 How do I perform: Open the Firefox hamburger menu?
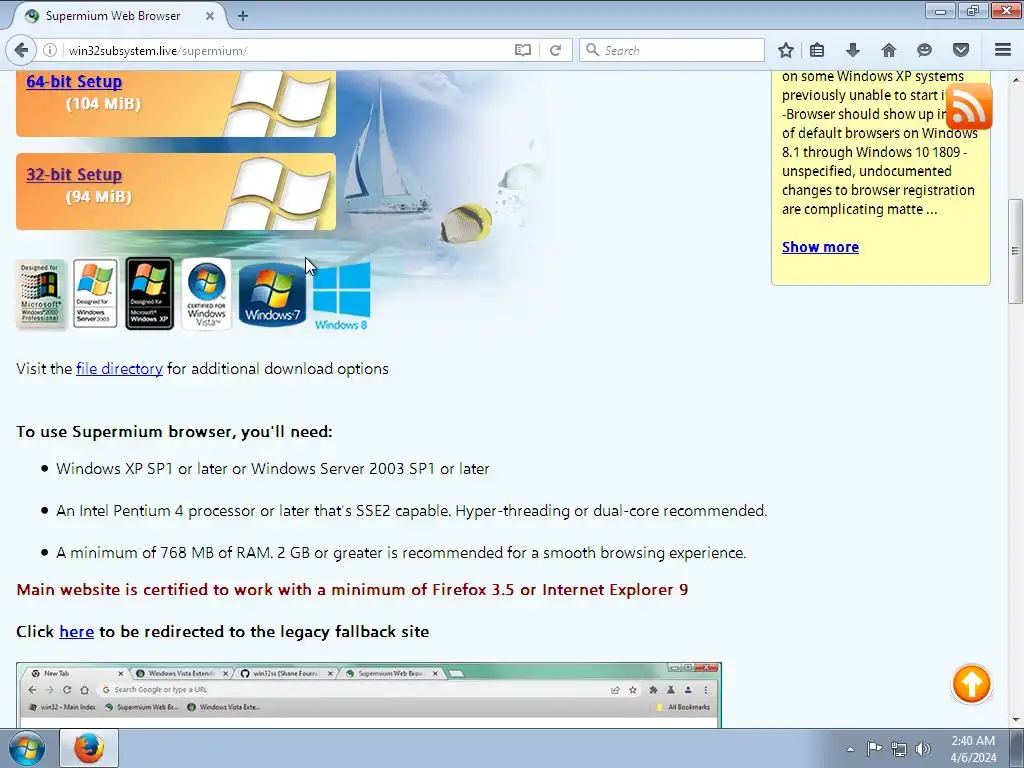tap(1002, 50)
